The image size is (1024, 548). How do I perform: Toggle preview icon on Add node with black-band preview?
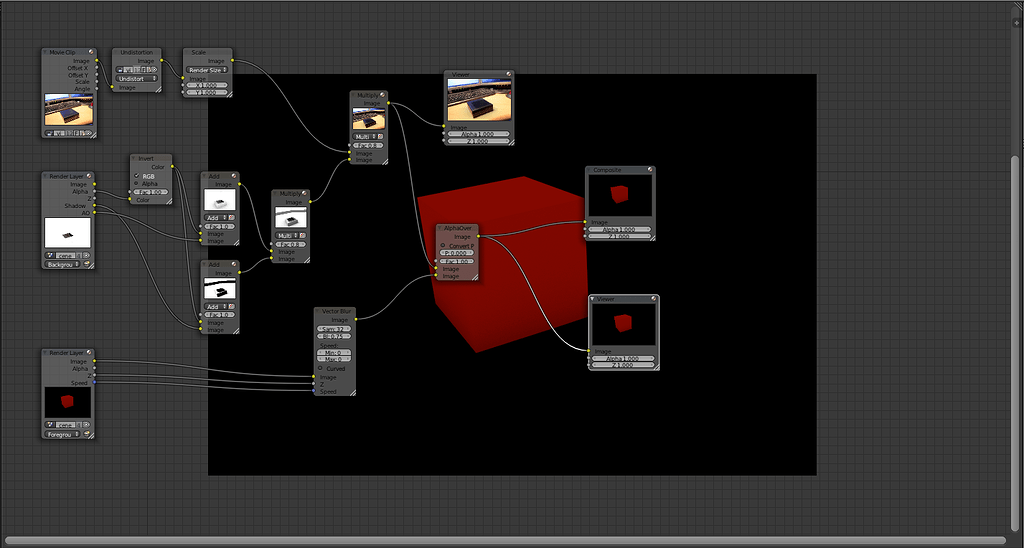click(234, 264)
